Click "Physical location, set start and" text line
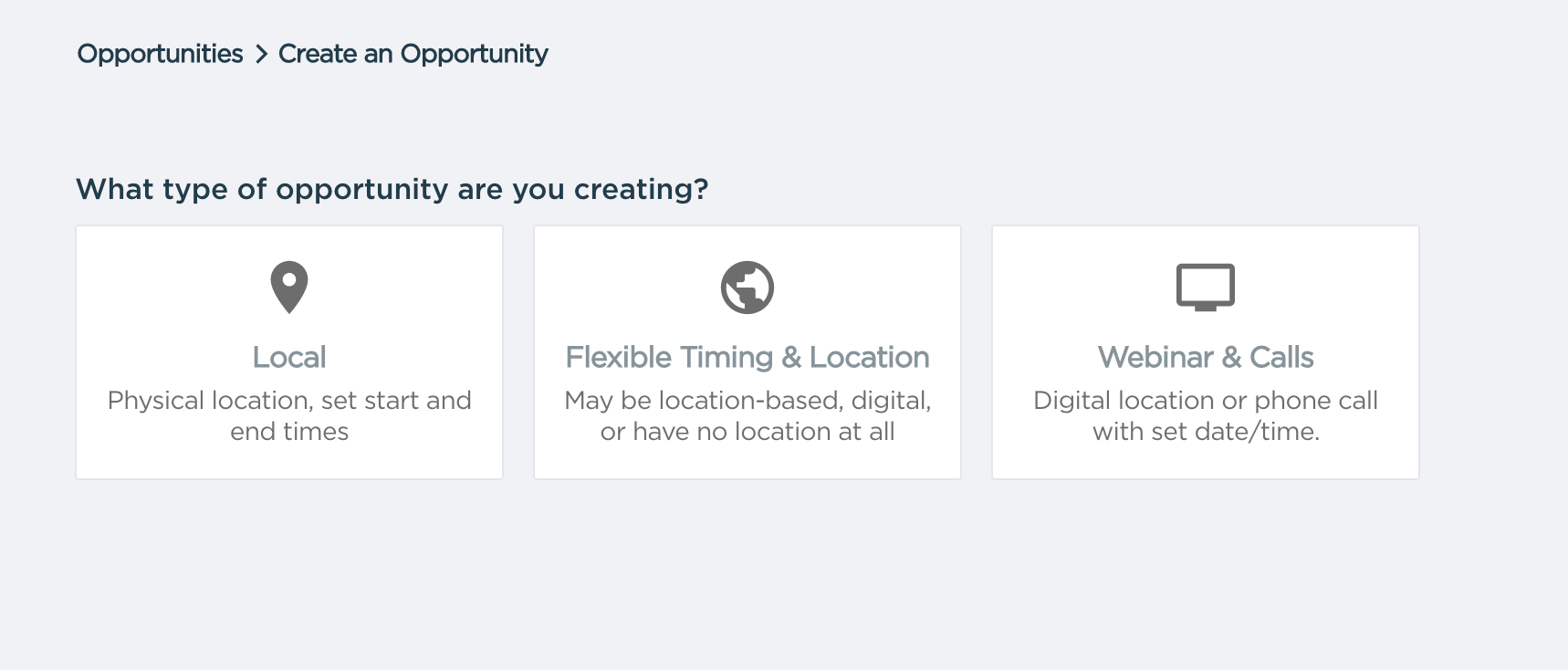This screenshot has height=670, width=1568. point(289,400)
